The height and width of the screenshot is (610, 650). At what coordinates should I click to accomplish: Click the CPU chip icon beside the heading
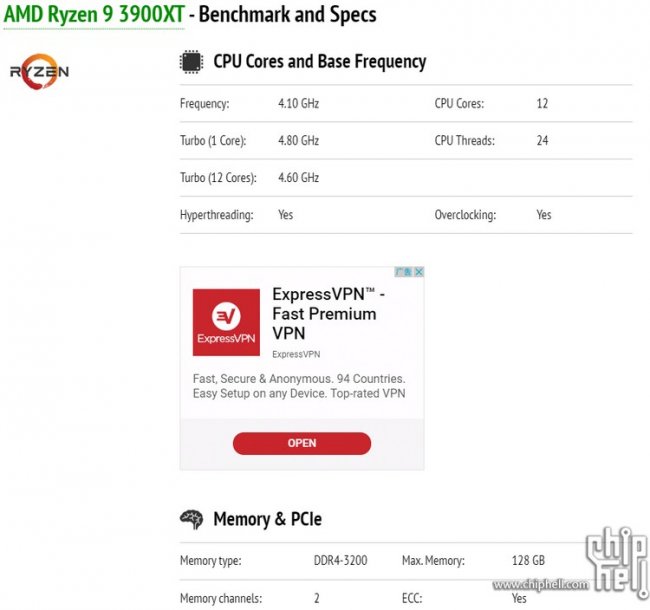click(191, 62)
